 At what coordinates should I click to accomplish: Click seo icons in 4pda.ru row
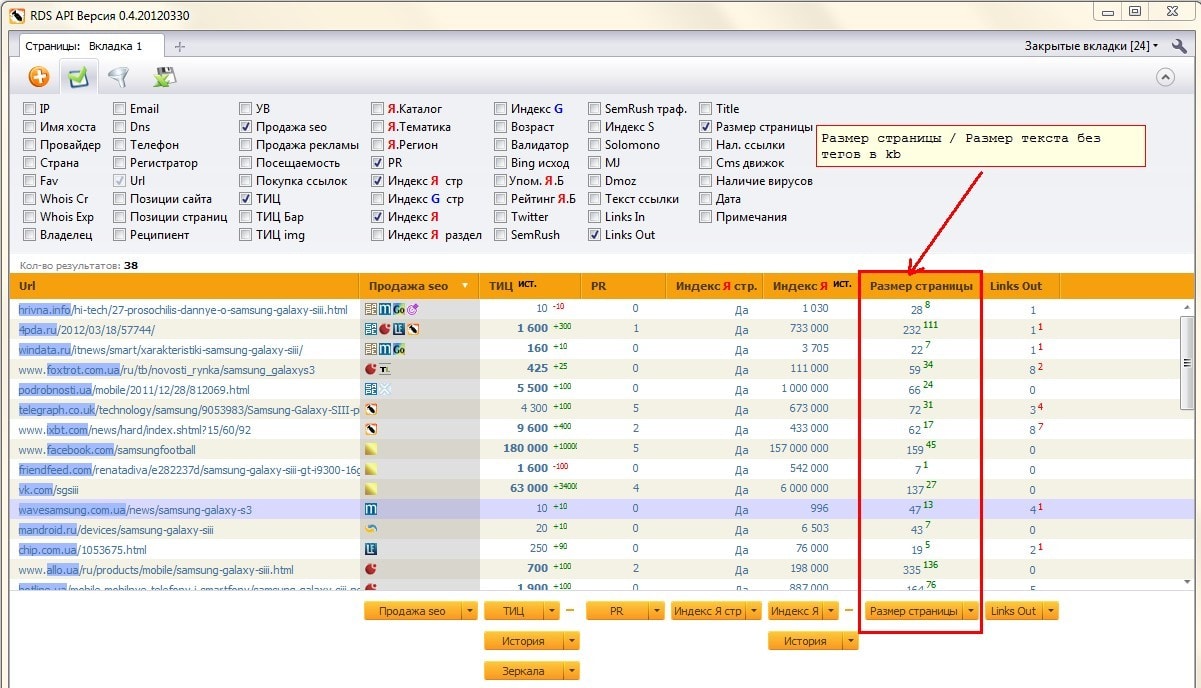392,329
